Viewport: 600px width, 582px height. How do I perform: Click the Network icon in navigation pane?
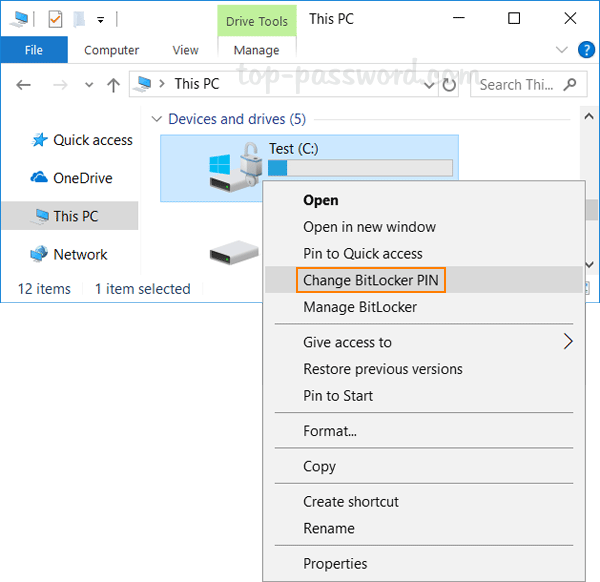tap(39, 254)
